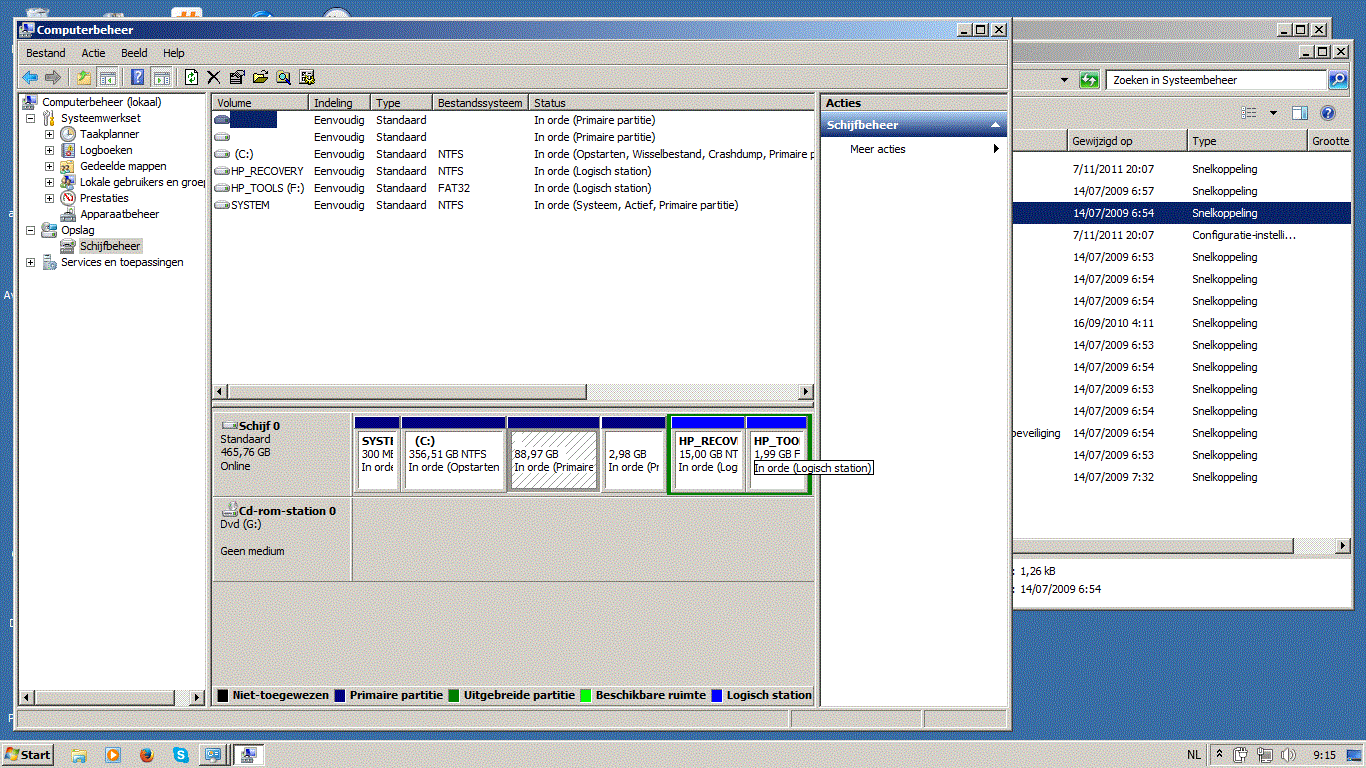Expand the Taakplanner tree node

[49, 134]
